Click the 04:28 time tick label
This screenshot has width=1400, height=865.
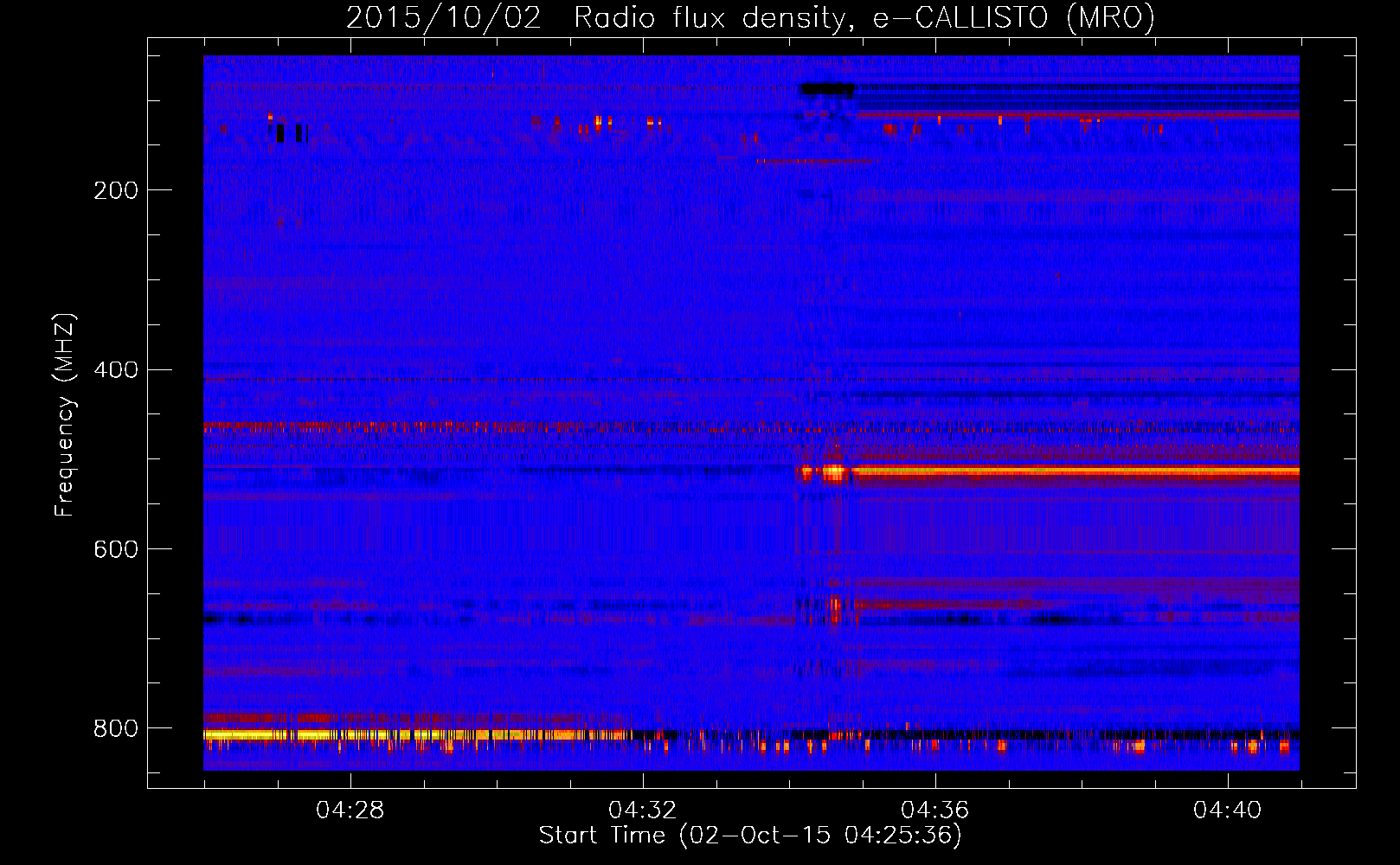(350, 811)
